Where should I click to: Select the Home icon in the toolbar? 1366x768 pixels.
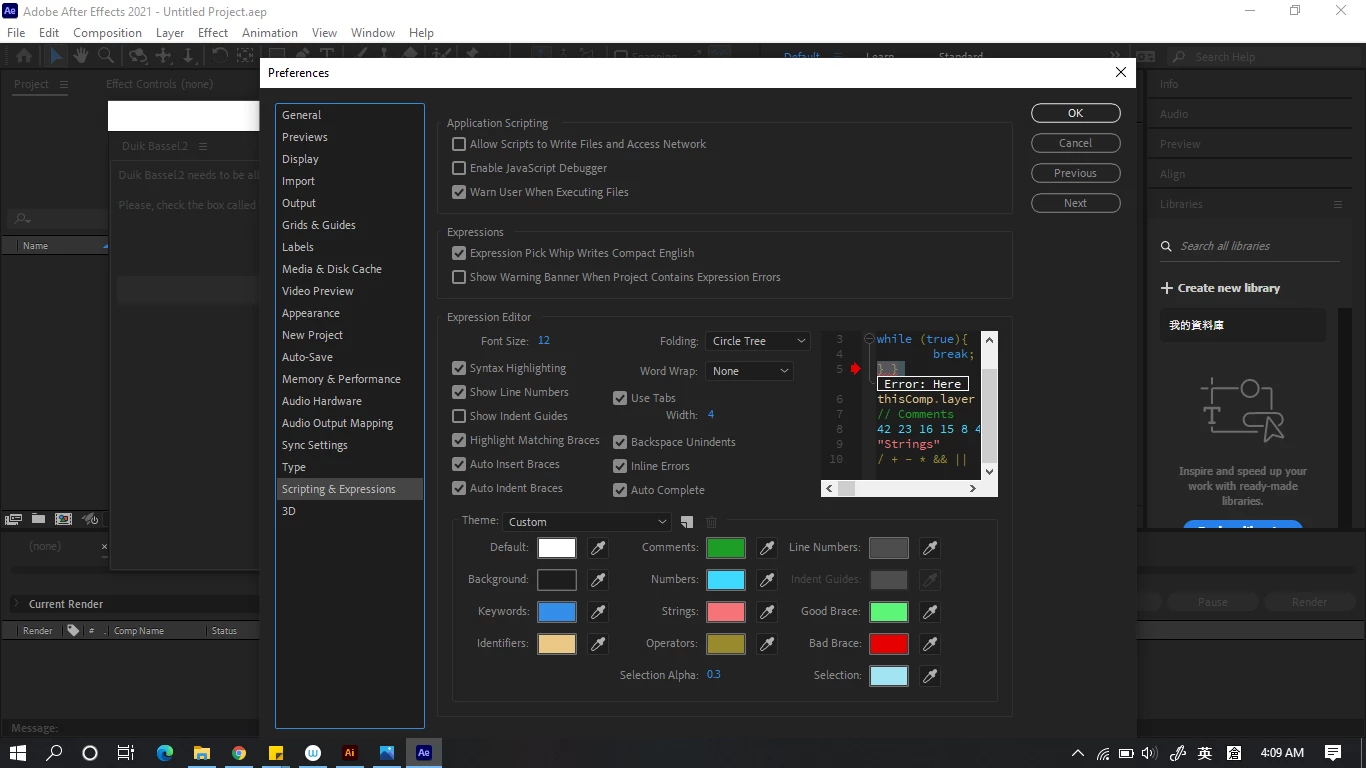(x=24, y=56)
